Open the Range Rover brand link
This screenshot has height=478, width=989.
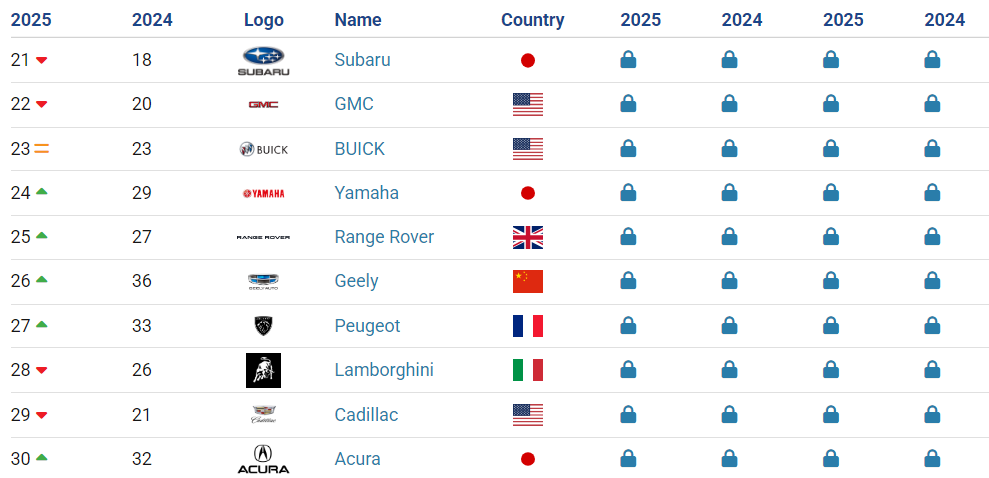[x=384, y=237]
